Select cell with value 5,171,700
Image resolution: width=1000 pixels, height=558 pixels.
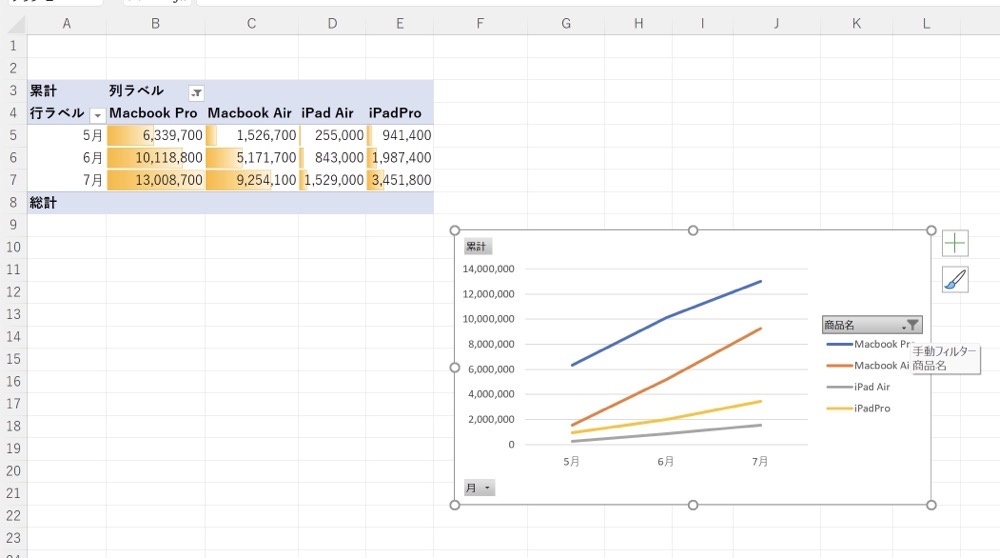pyautogui.click(x=251, y=158)
